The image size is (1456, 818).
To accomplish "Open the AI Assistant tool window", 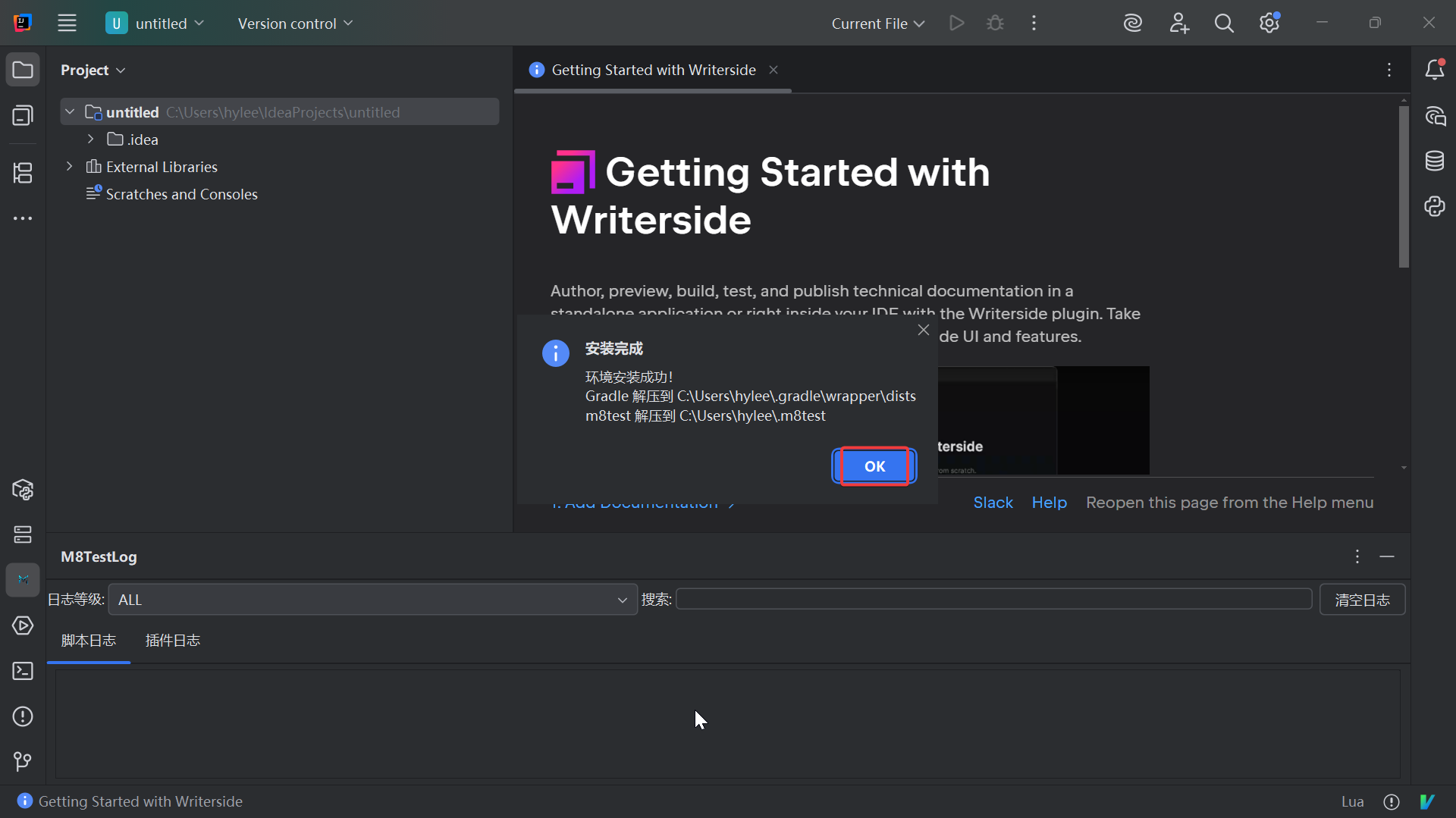I will (x=1434, y=116).
